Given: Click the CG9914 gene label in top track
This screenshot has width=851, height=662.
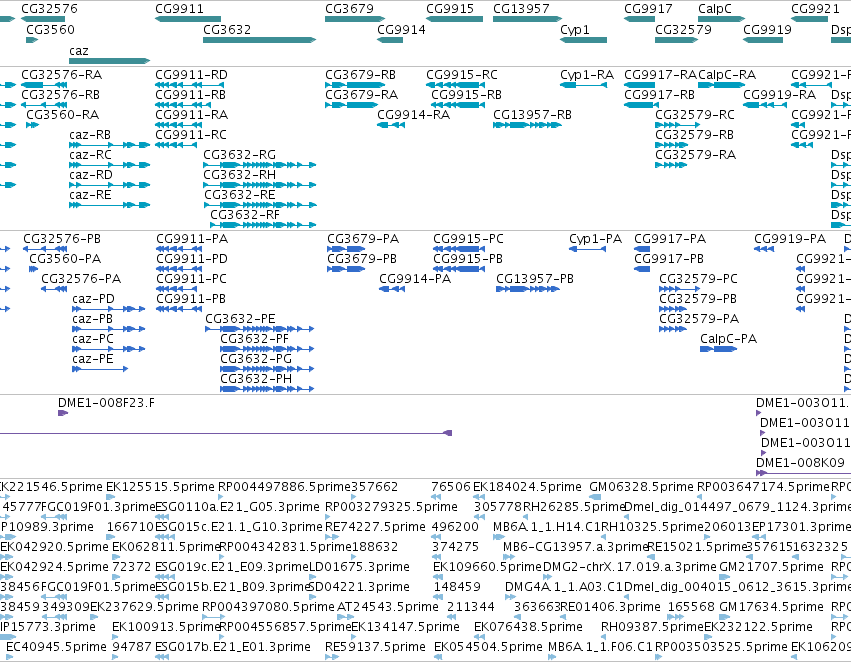Looking at the screenshot, I should click(x=401, y=29).
